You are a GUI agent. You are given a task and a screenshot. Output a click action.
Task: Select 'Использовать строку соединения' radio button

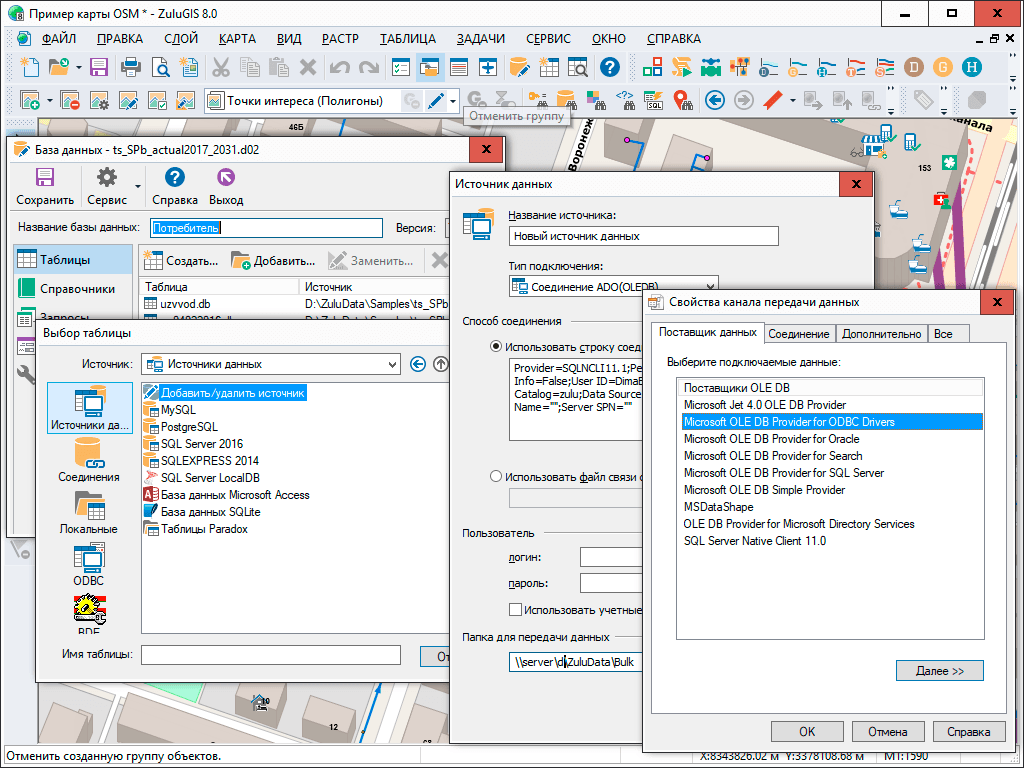pos(496,347)
